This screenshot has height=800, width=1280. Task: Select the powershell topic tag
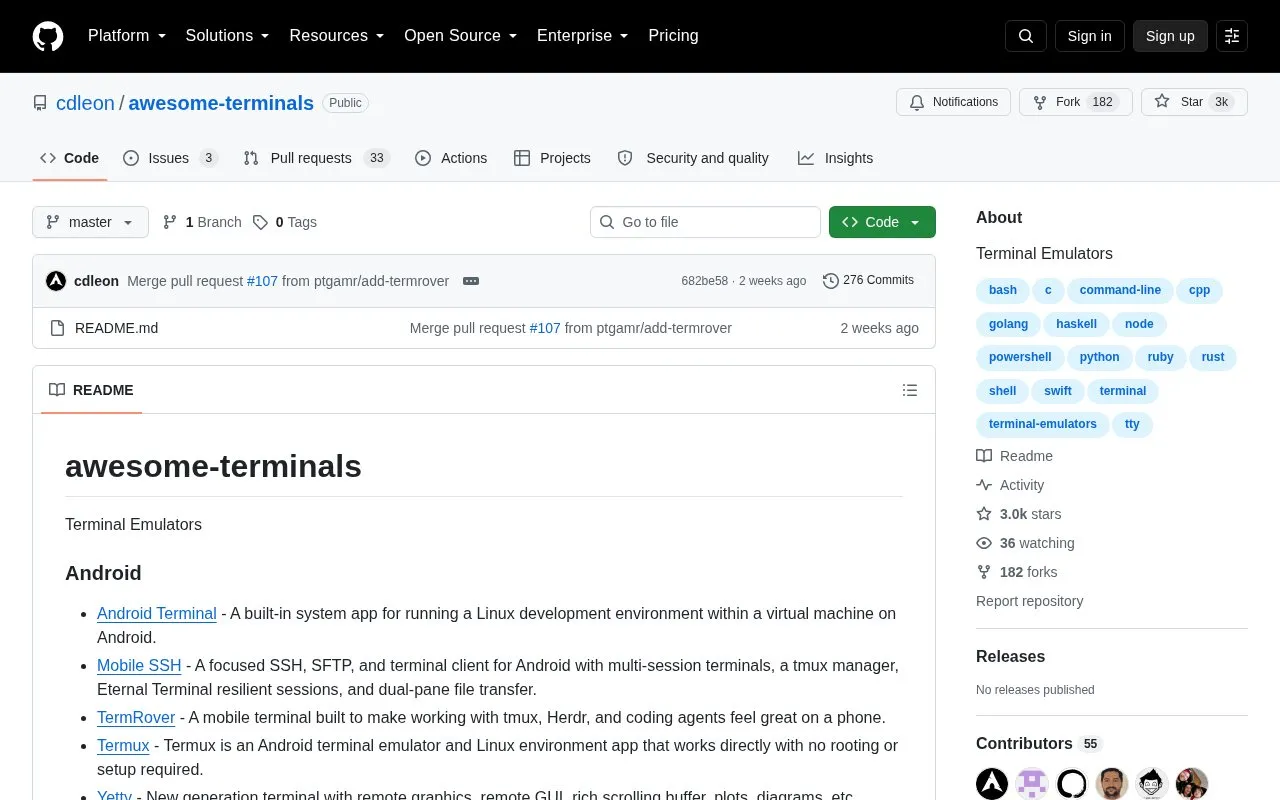(1020, 357)
